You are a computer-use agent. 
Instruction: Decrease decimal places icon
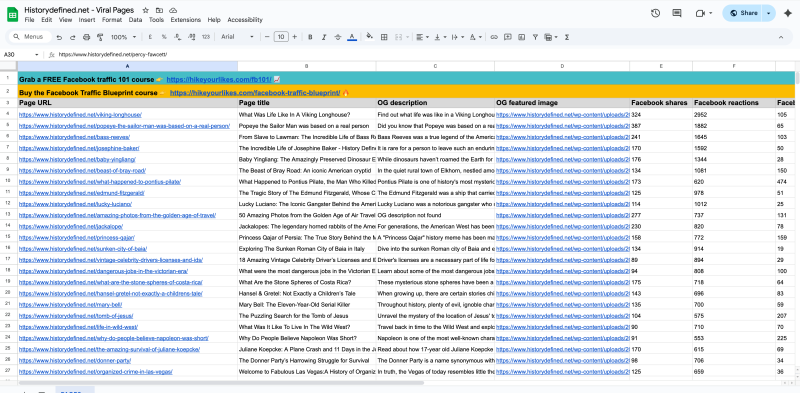pyautogui.click(x=178, y=37)
